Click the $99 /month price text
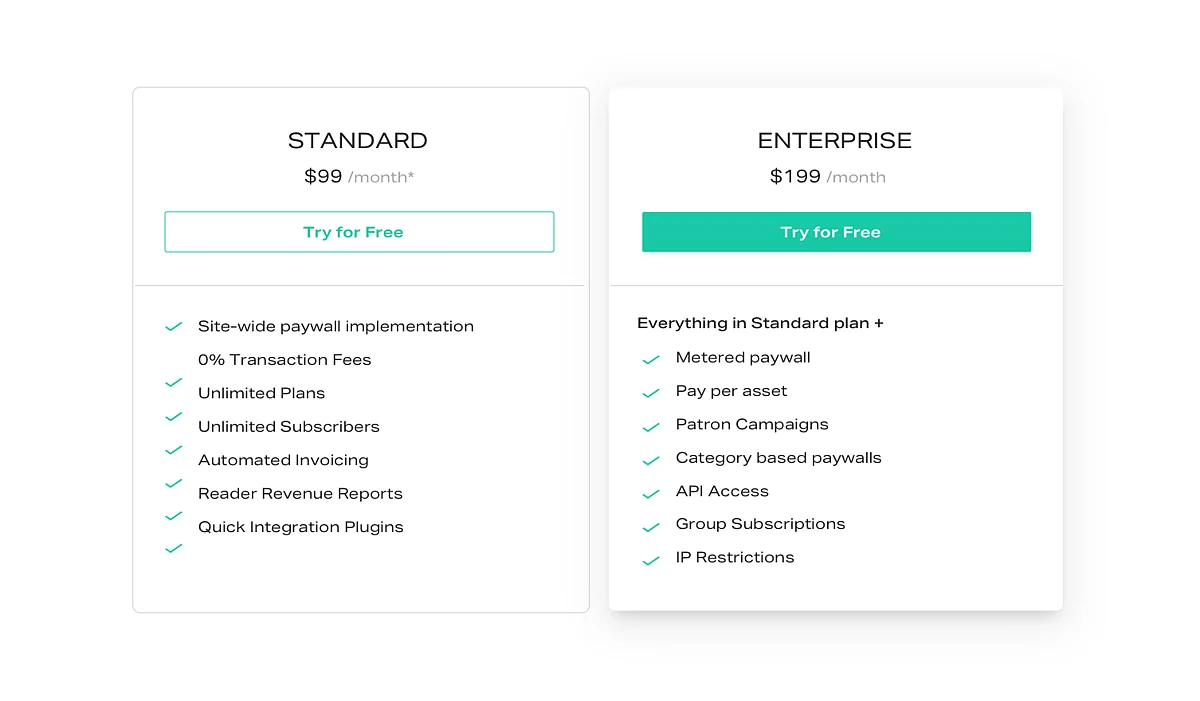Viewport: 1200px width, 701px height. [359, 177]
